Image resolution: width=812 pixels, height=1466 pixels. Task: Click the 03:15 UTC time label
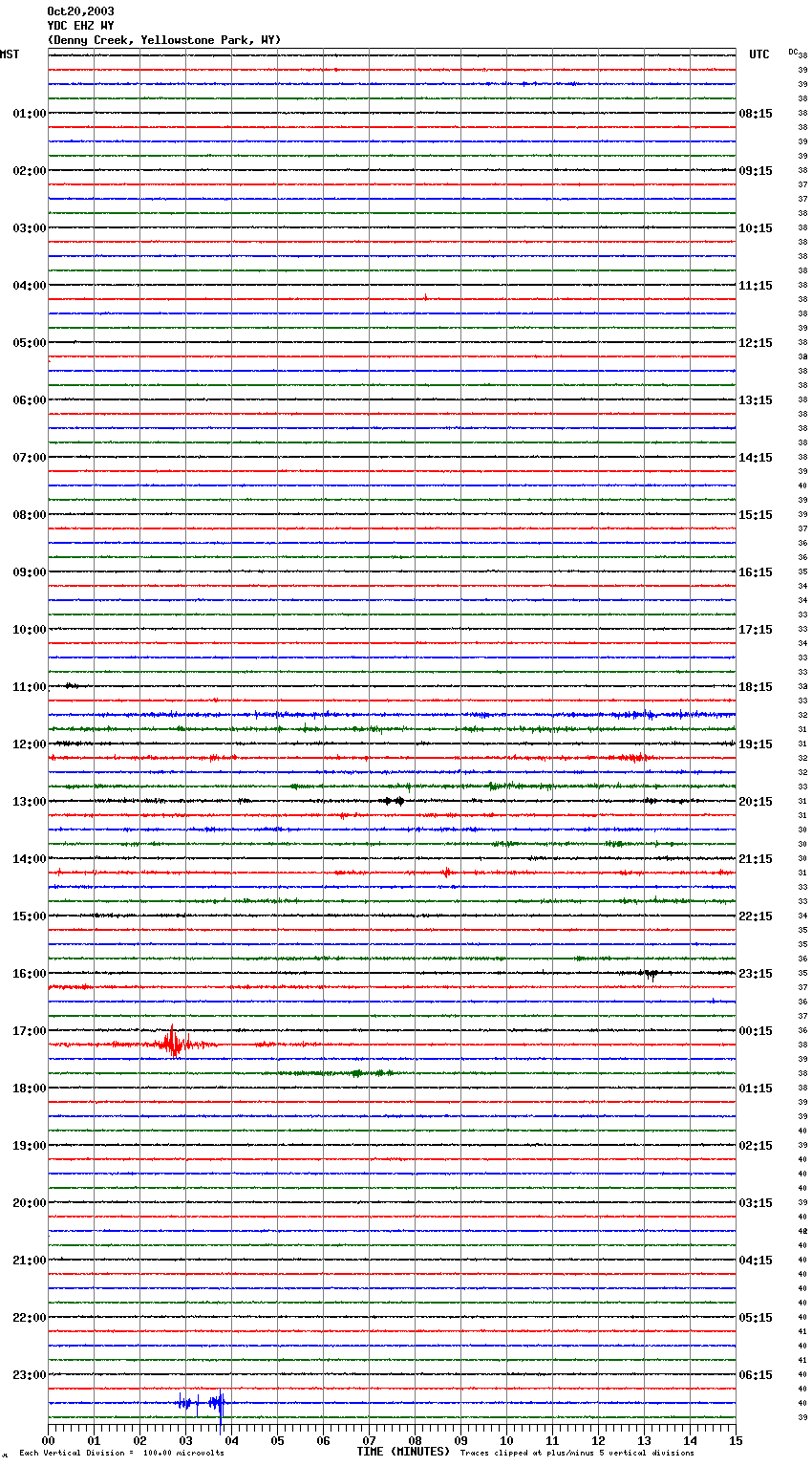[x=756, y=1203]
